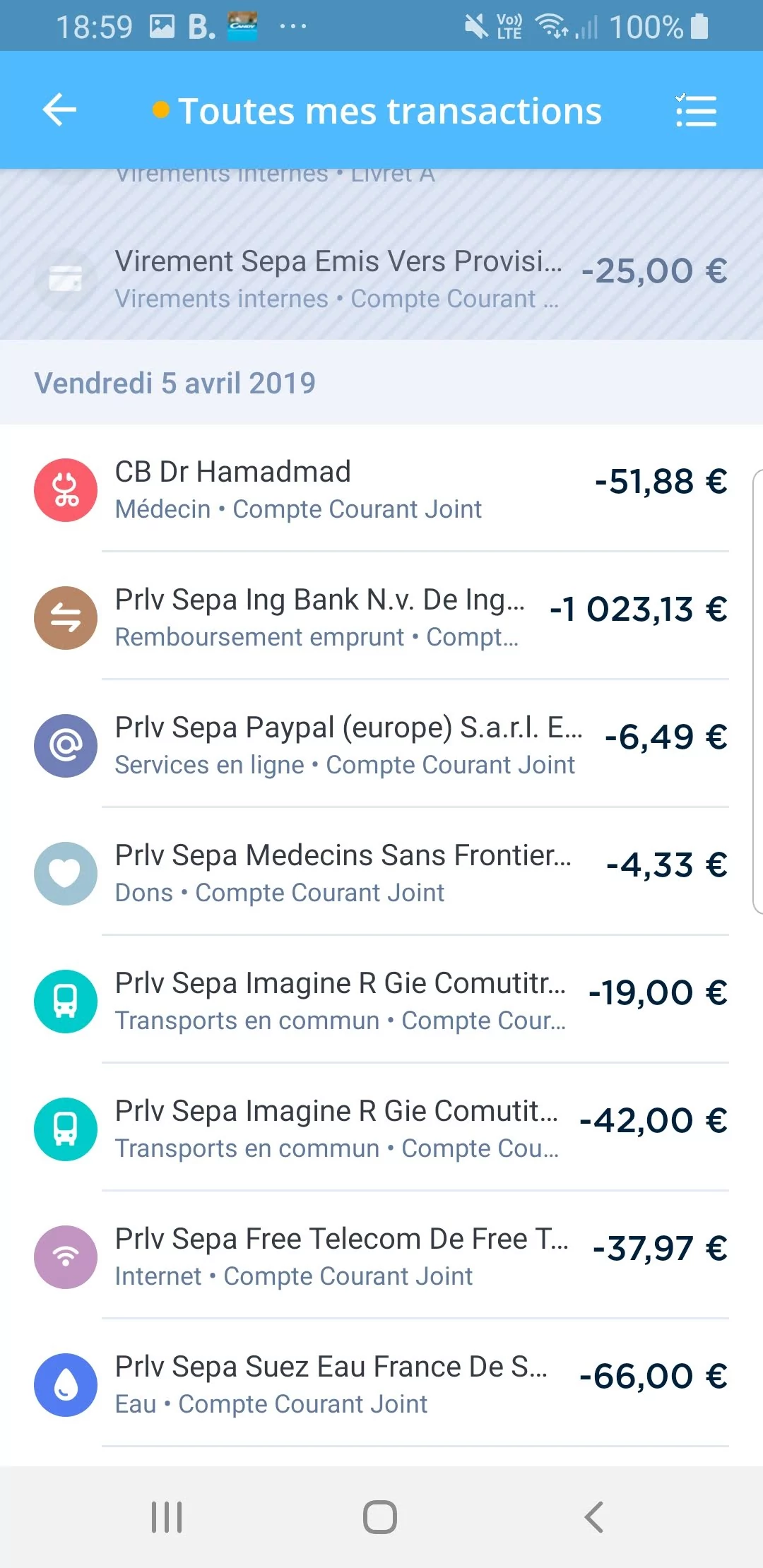Tap the blue water drop Eau icon
763x1568 pixels.
tap(66, 1385)
